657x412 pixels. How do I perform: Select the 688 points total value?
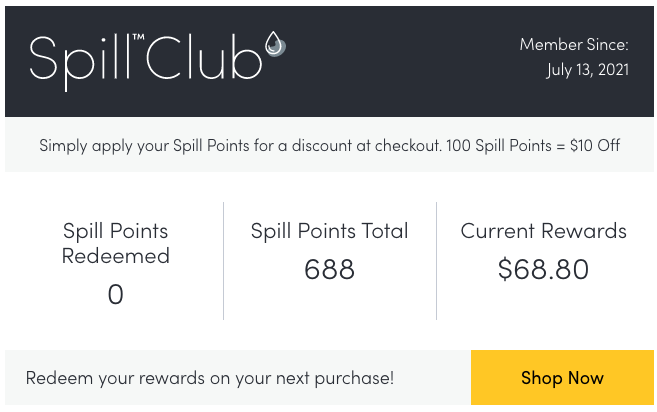[329, 269]
